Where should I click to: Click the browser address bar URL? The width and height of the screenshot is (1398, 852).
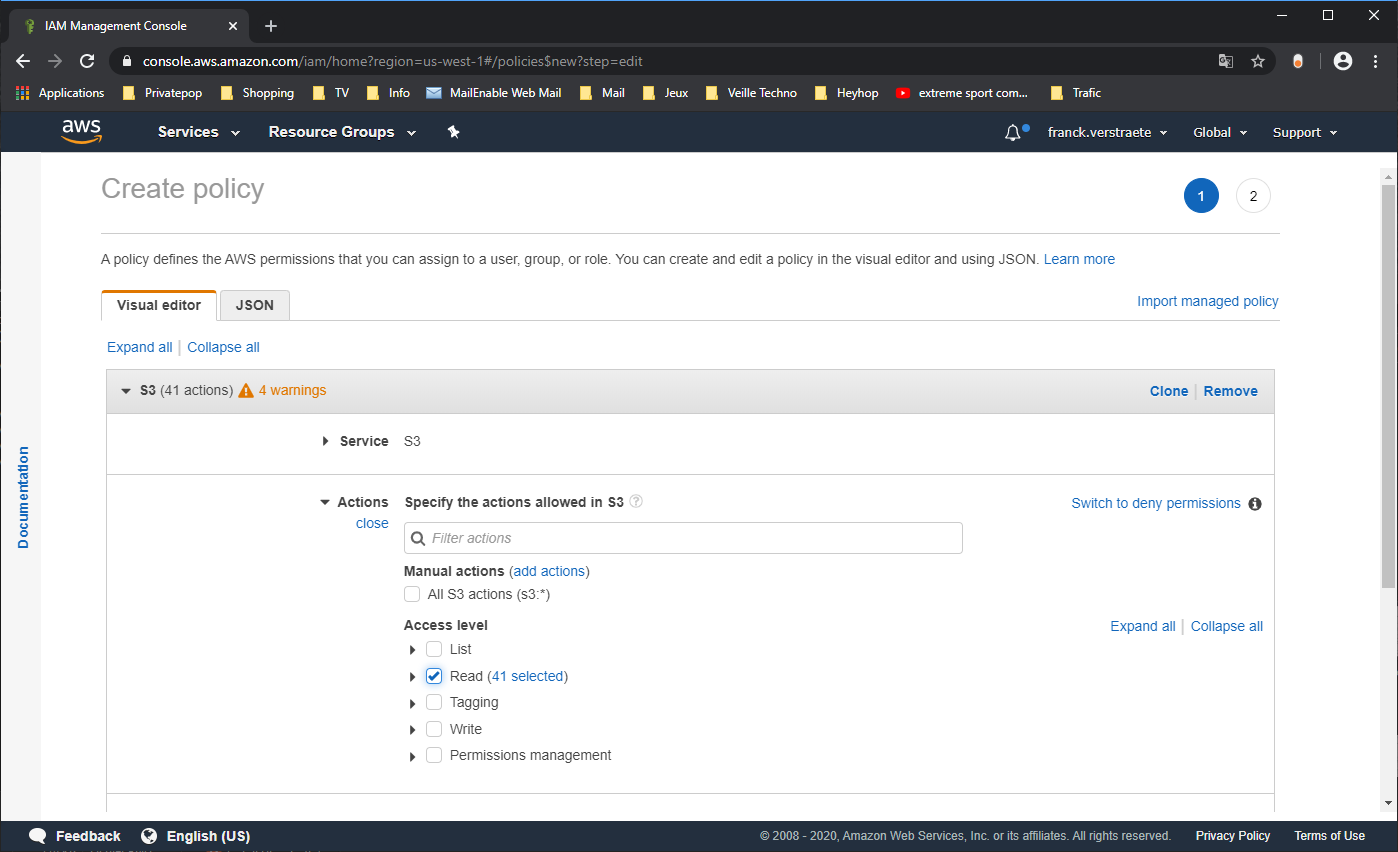click(392, 61)
